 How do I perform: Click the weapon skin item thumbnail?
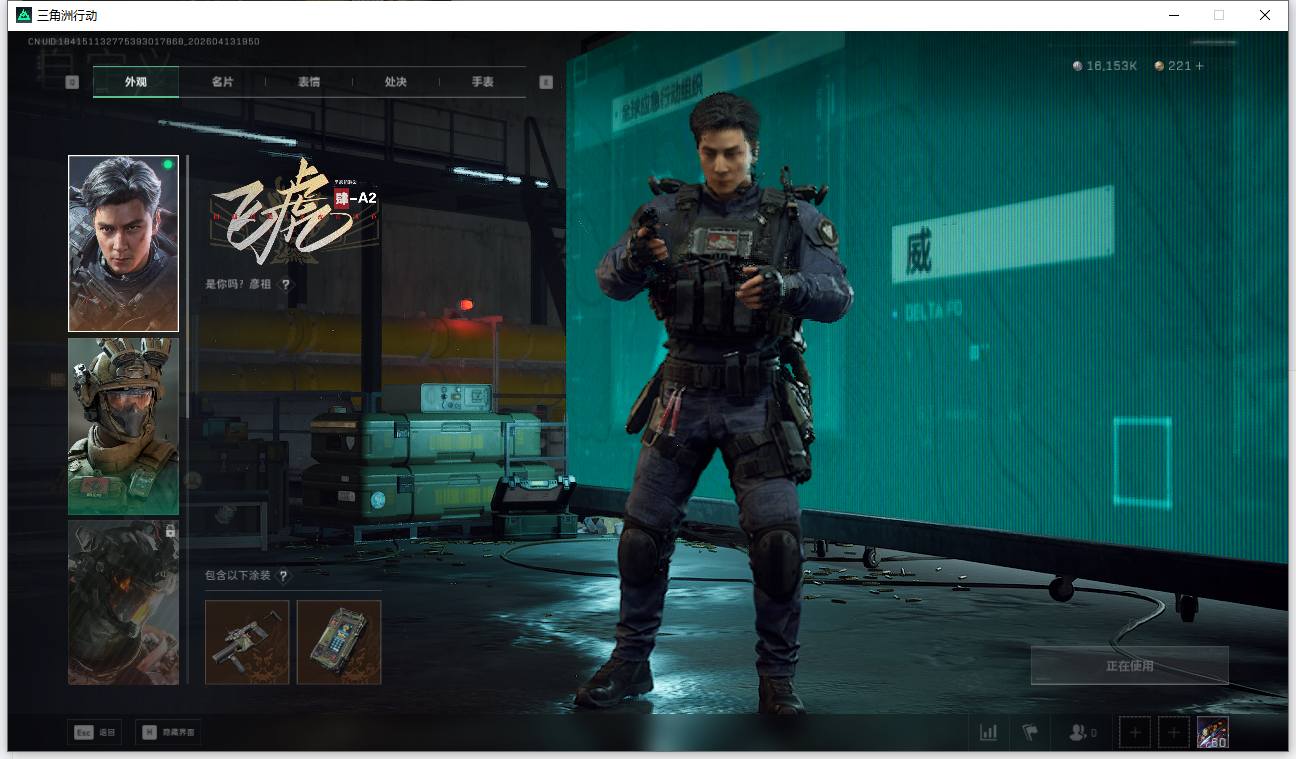click(247, 642)
